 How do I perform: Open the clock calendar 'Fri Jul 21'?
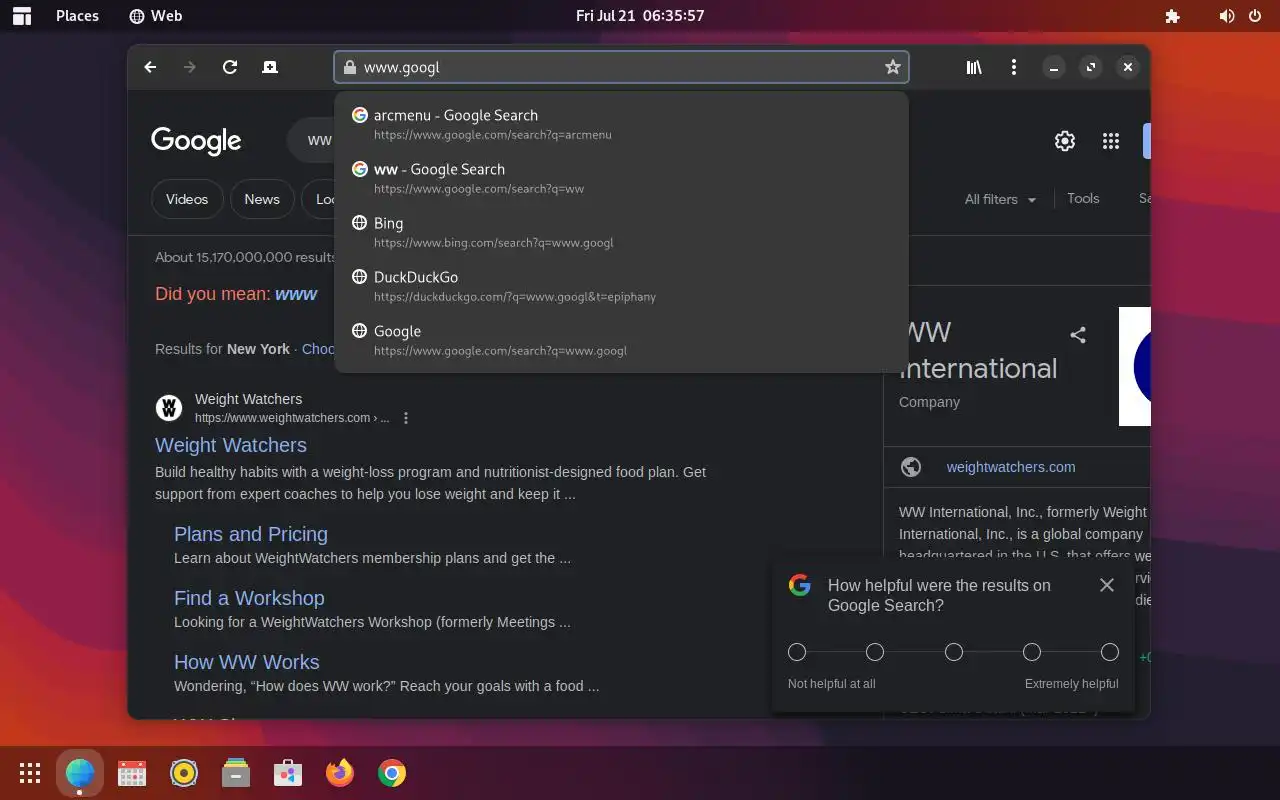click(640, 16)
